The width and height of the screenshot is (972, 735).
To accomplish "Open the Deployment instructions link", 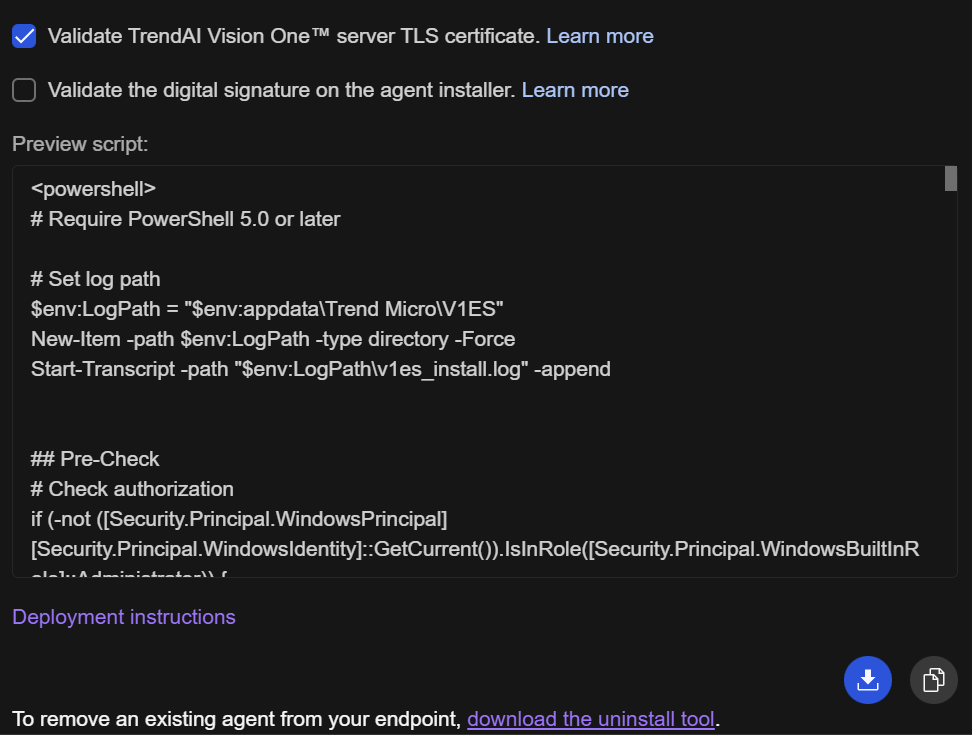I will coord(124,617).
